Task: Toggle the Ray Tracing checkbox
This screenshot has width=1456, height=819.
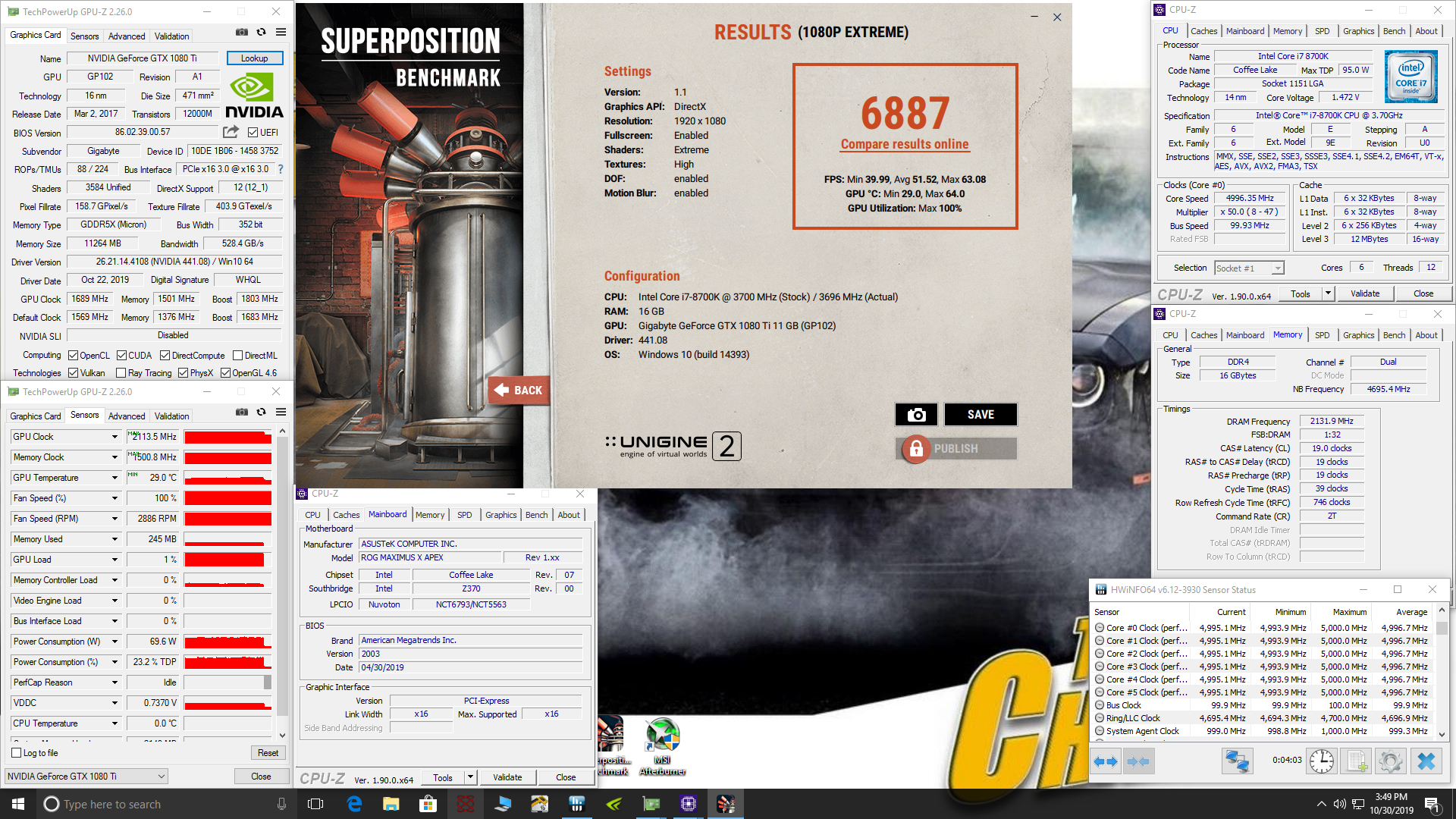Action: (121, 372)
